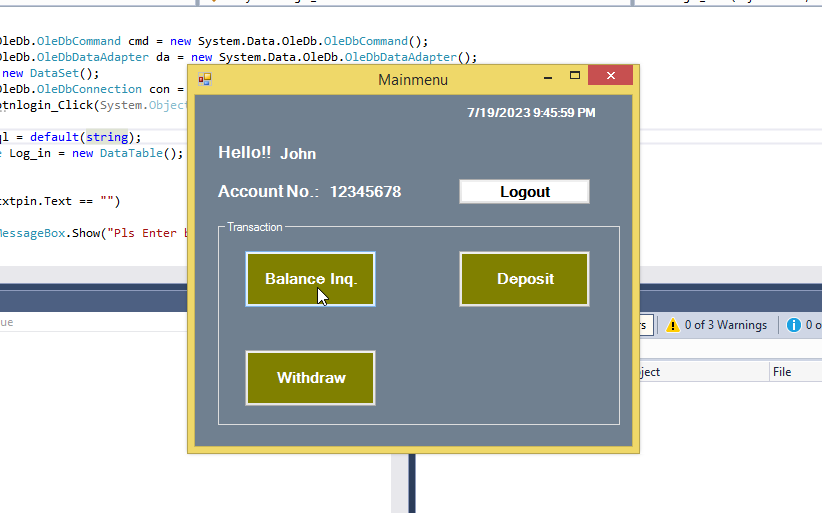Minimize the Mainmenu window
This screenshot has height=513, width=822.
[547, 77]
